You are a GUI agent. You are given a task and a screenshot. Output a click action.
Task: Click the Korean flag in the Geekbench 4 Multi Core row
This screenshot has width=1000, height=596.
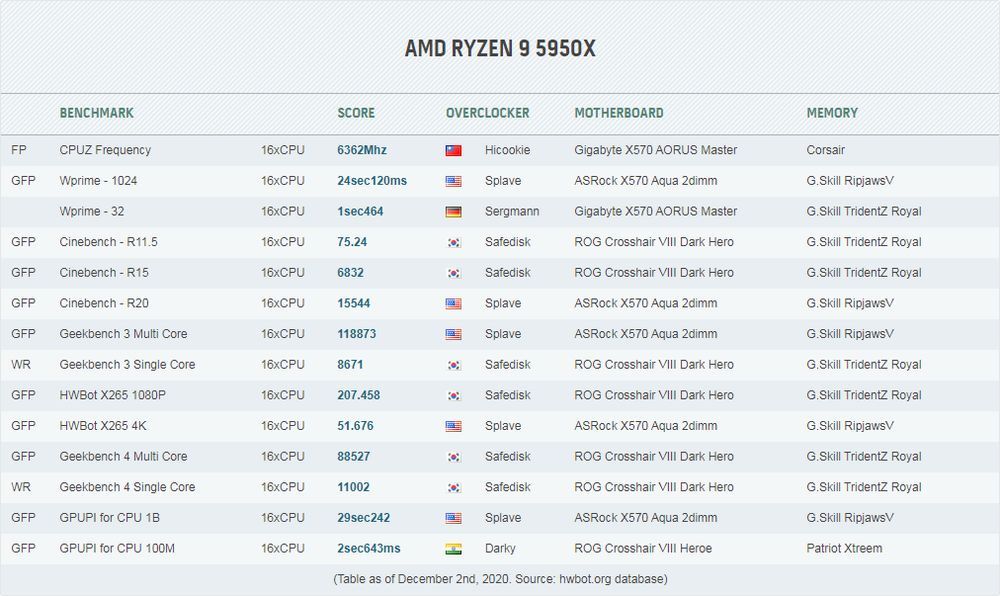click(x=453, y=456)
